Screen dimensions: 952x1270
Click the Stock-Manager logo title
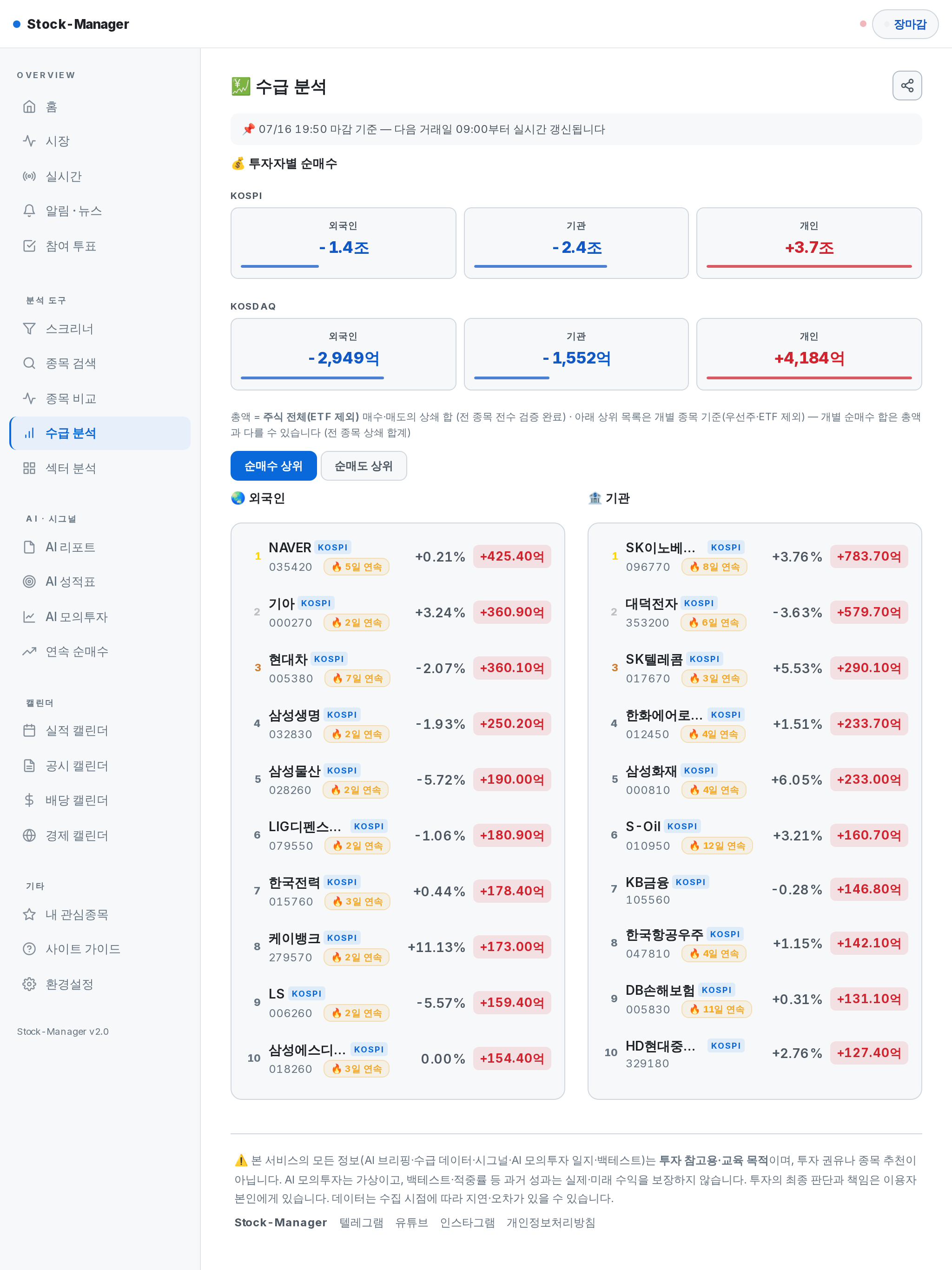[x=78, y=24]
